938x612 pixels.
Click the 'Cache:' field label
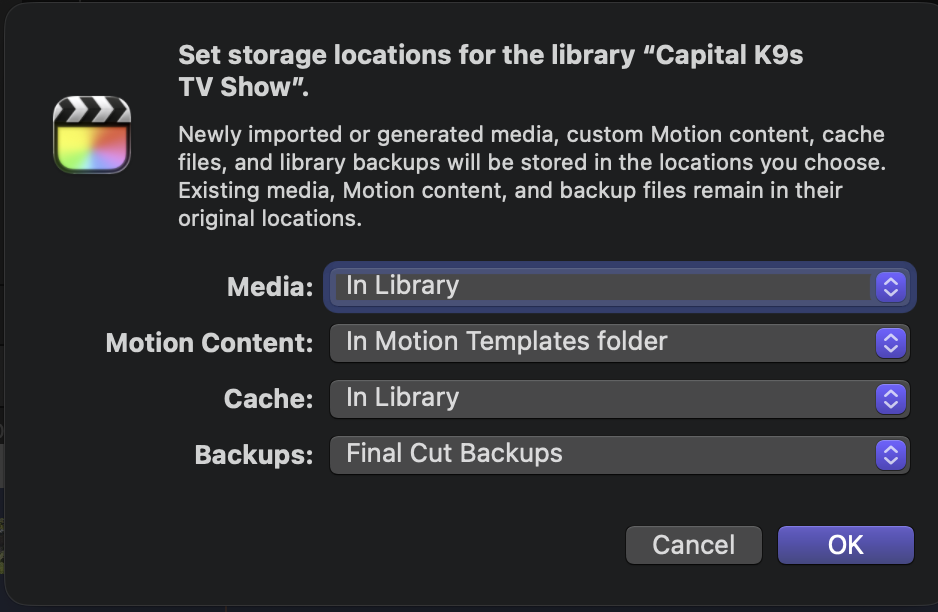point(268,400)
